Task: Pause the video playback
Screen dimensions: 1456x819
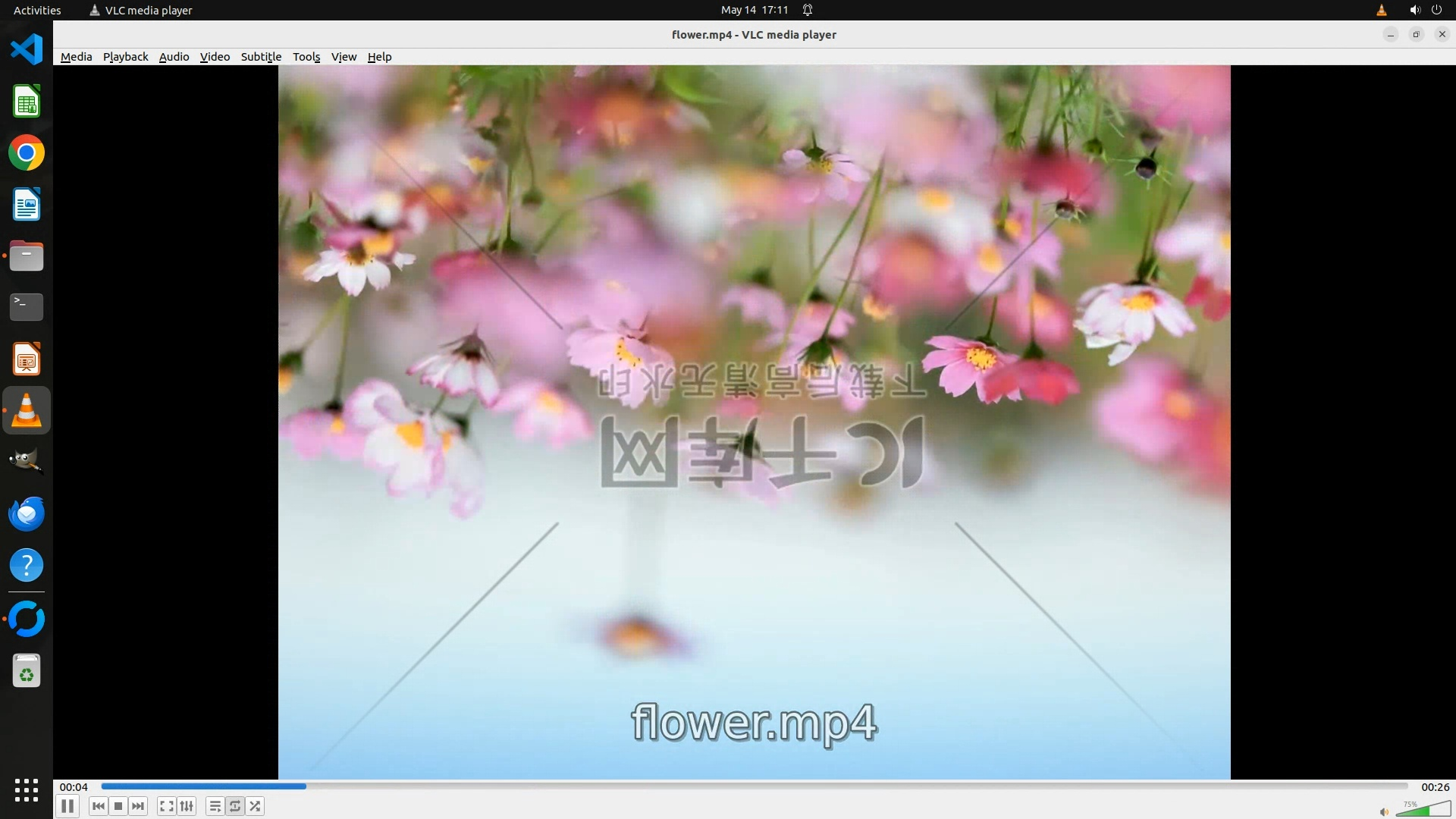Action: [x=67, y=806]
